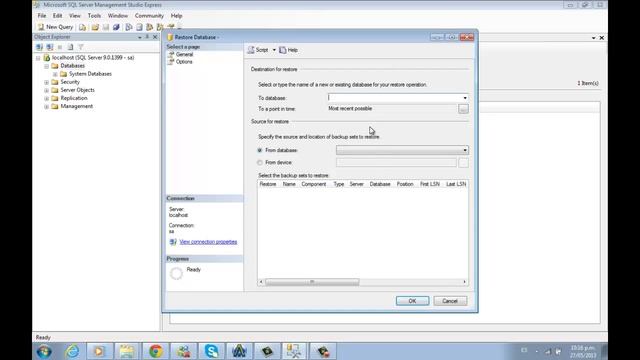Expand the Management node
Image resolution: width=640 pixels, height=360 pixels.
(47, 107)
